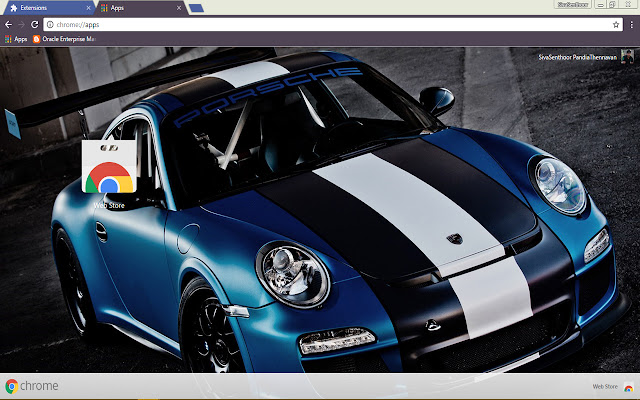Open a new tab
Image resolution: width=640 pixels, height=400 pixels.
click(x=196, y=8)
